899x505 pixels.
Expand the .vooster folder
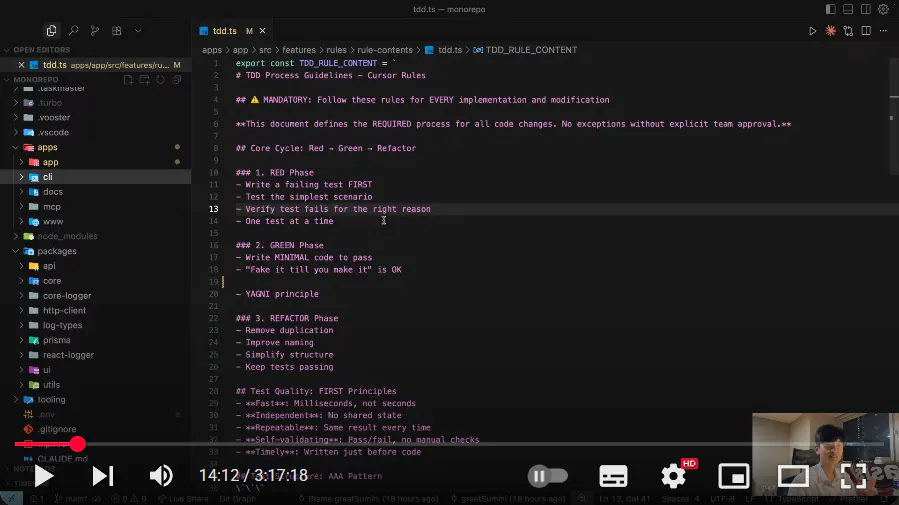(15, 118)
